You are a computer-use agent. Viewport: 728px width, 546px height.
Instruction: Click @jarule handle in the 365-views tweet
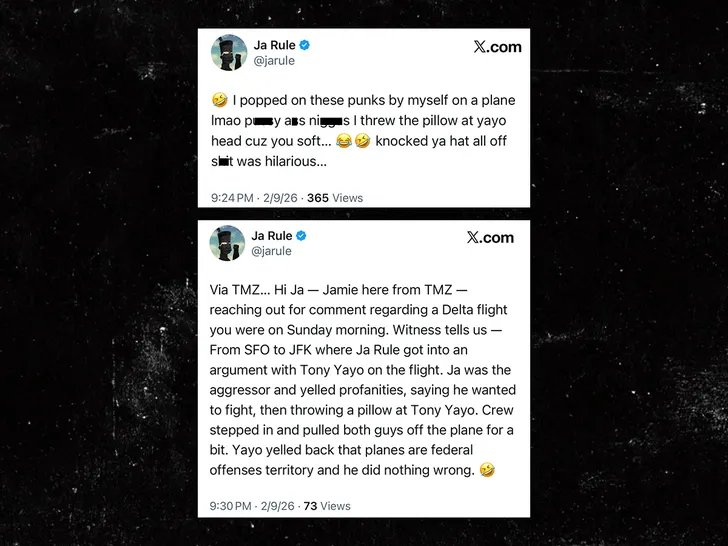[273, 61]
